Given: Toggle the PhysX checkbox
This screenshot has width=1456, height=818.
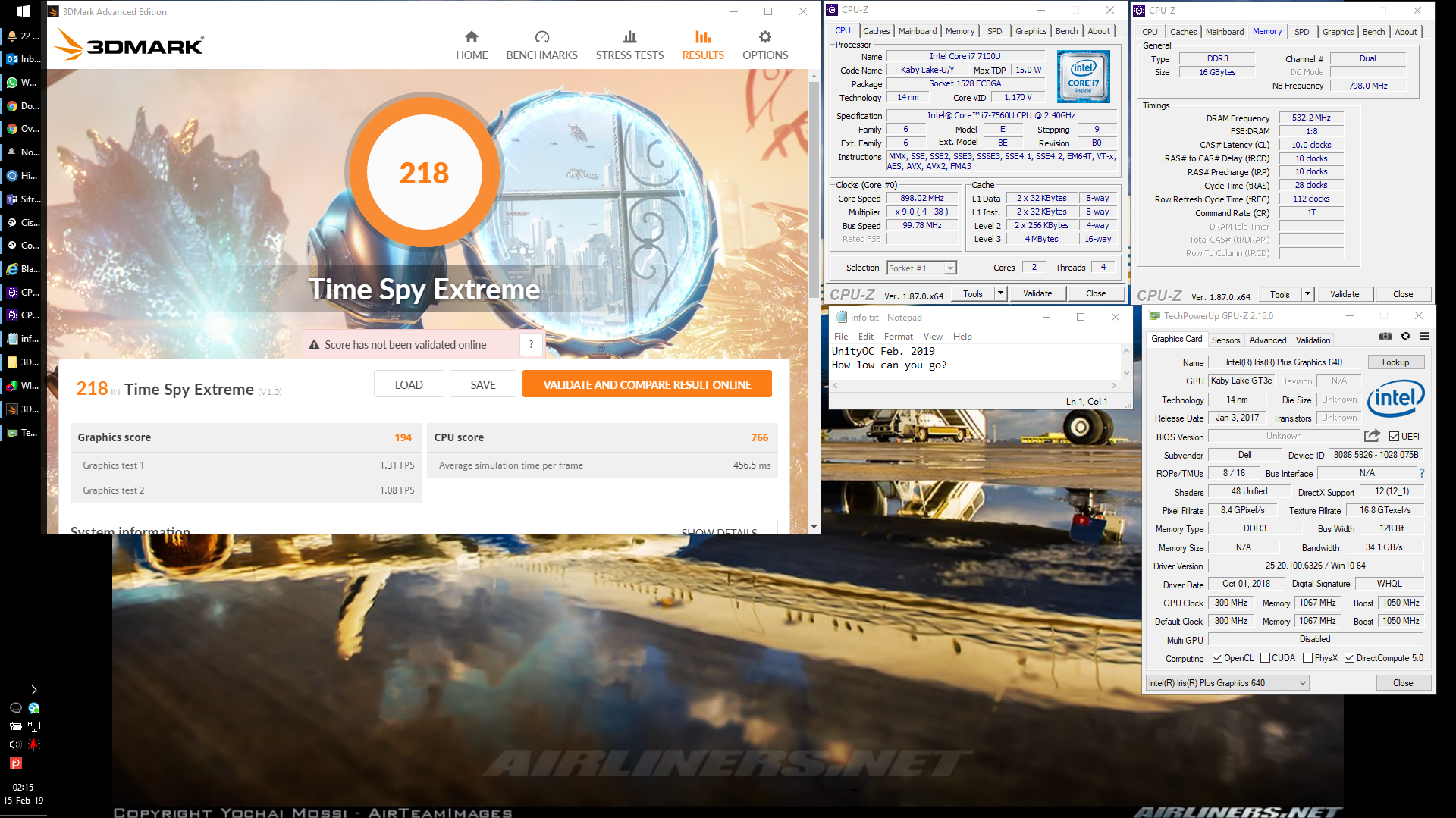Looking at the screenshot, I should (1307, 658).
